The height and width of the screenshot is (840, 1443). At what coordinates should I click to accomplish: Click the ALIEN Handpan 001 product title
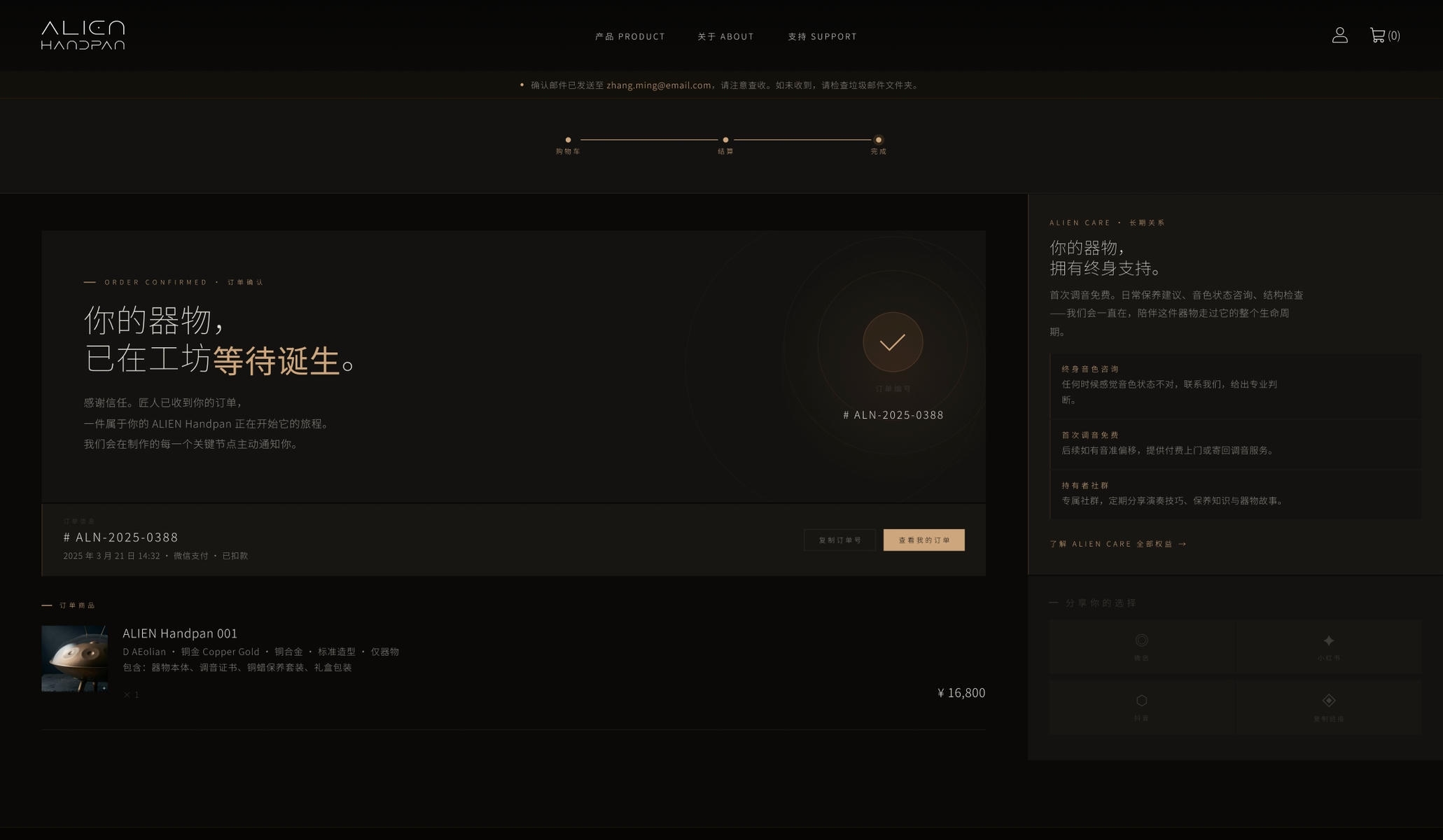[x=180, y=633]
